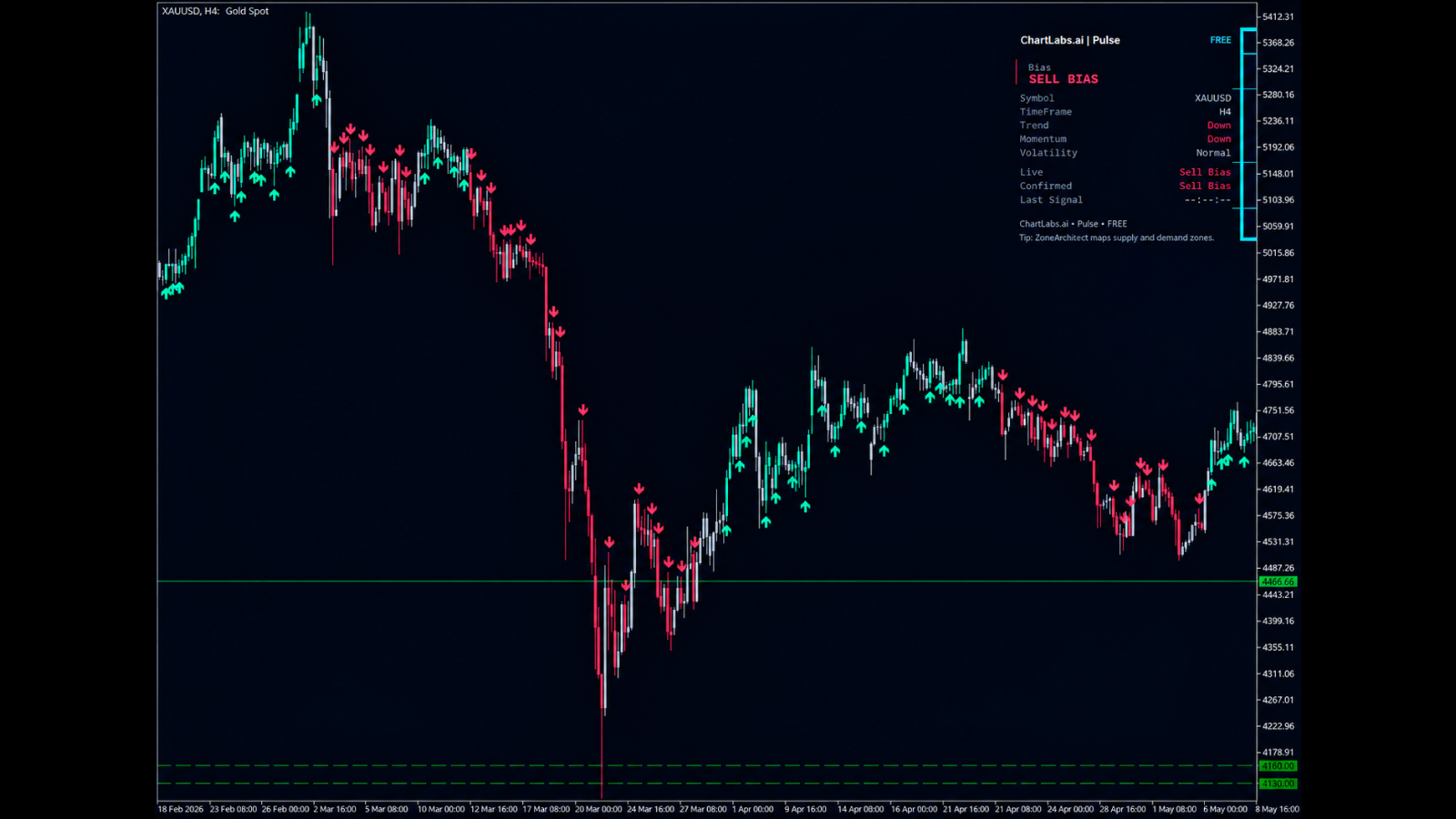This screenshot has height=819, width=1456.
Task: Click the 5015.86 price axis label
Action: tap(1278, 253)
